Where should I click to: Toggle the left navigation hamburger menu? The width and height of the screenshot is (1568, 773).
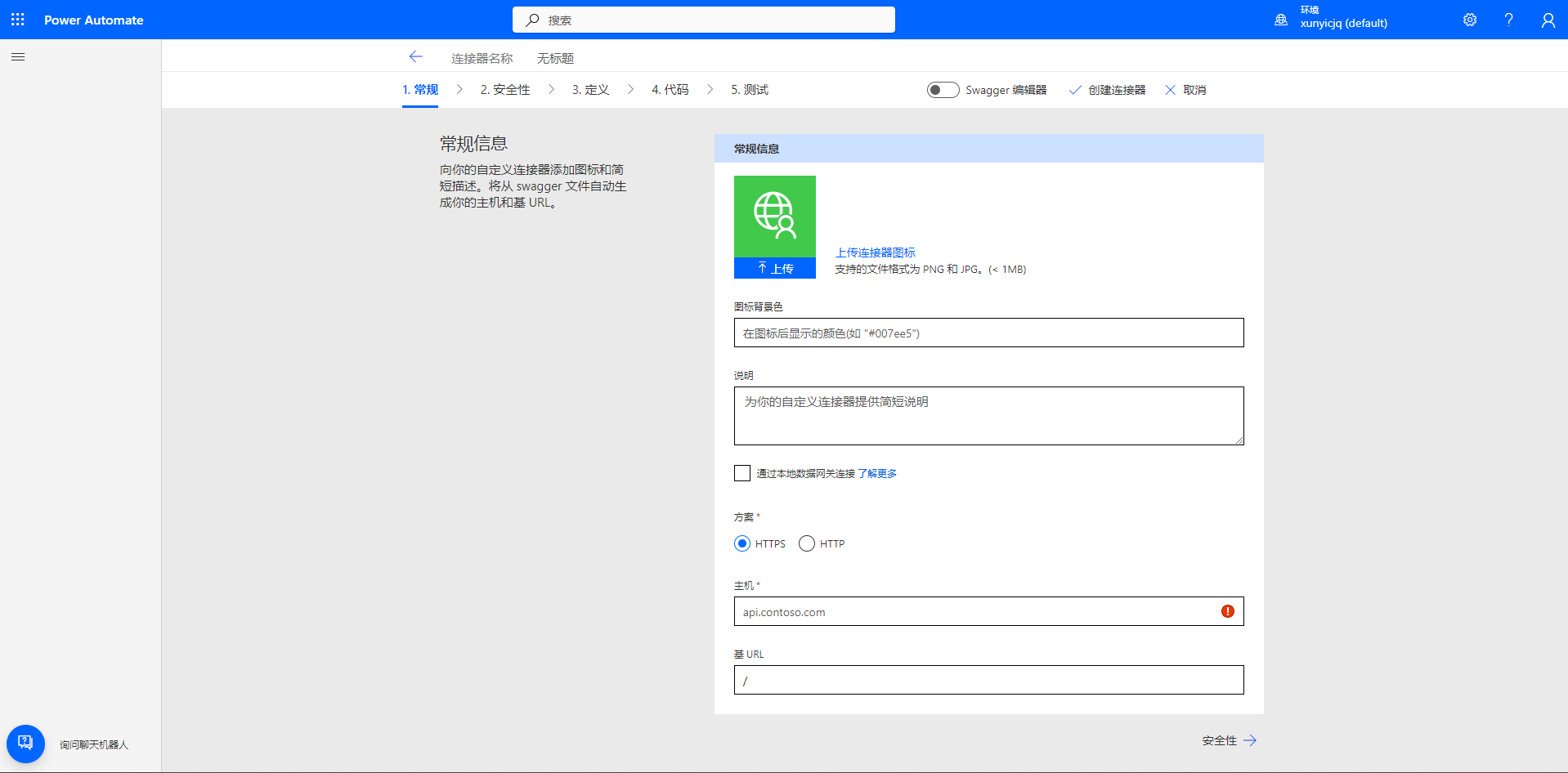[18, 57]
